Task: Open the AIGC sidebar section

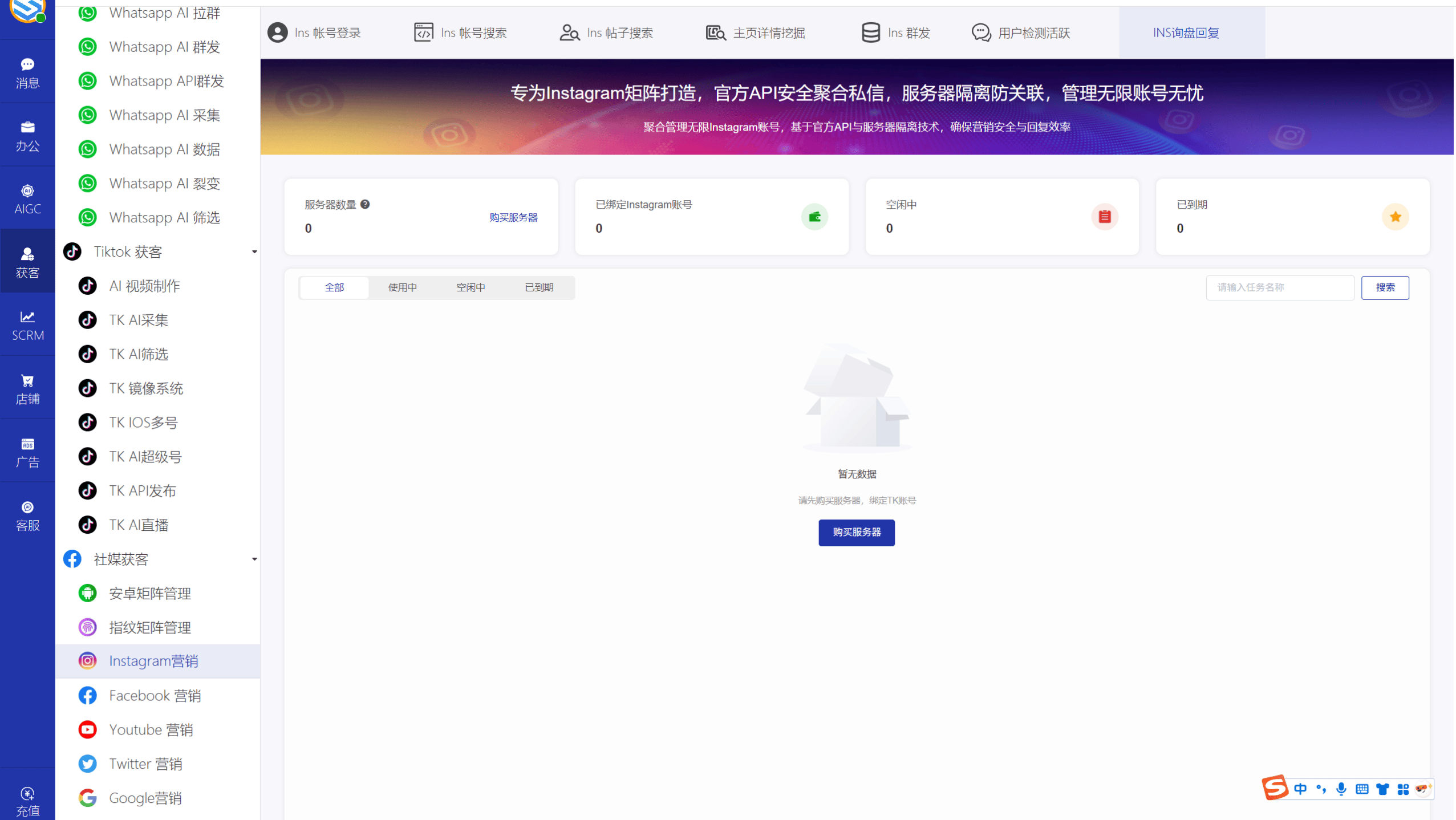Action: click(x=27, y=198)
